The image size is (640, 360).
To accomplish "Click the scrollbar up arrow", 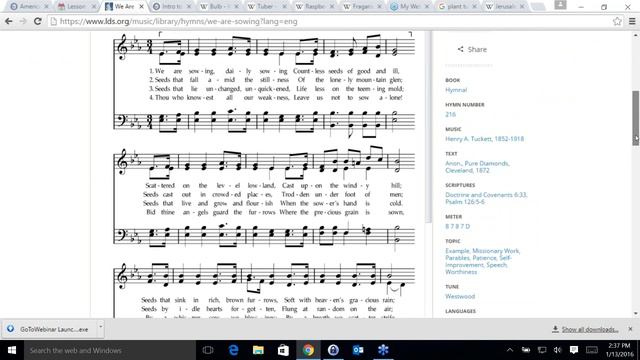I will point(636,36).
